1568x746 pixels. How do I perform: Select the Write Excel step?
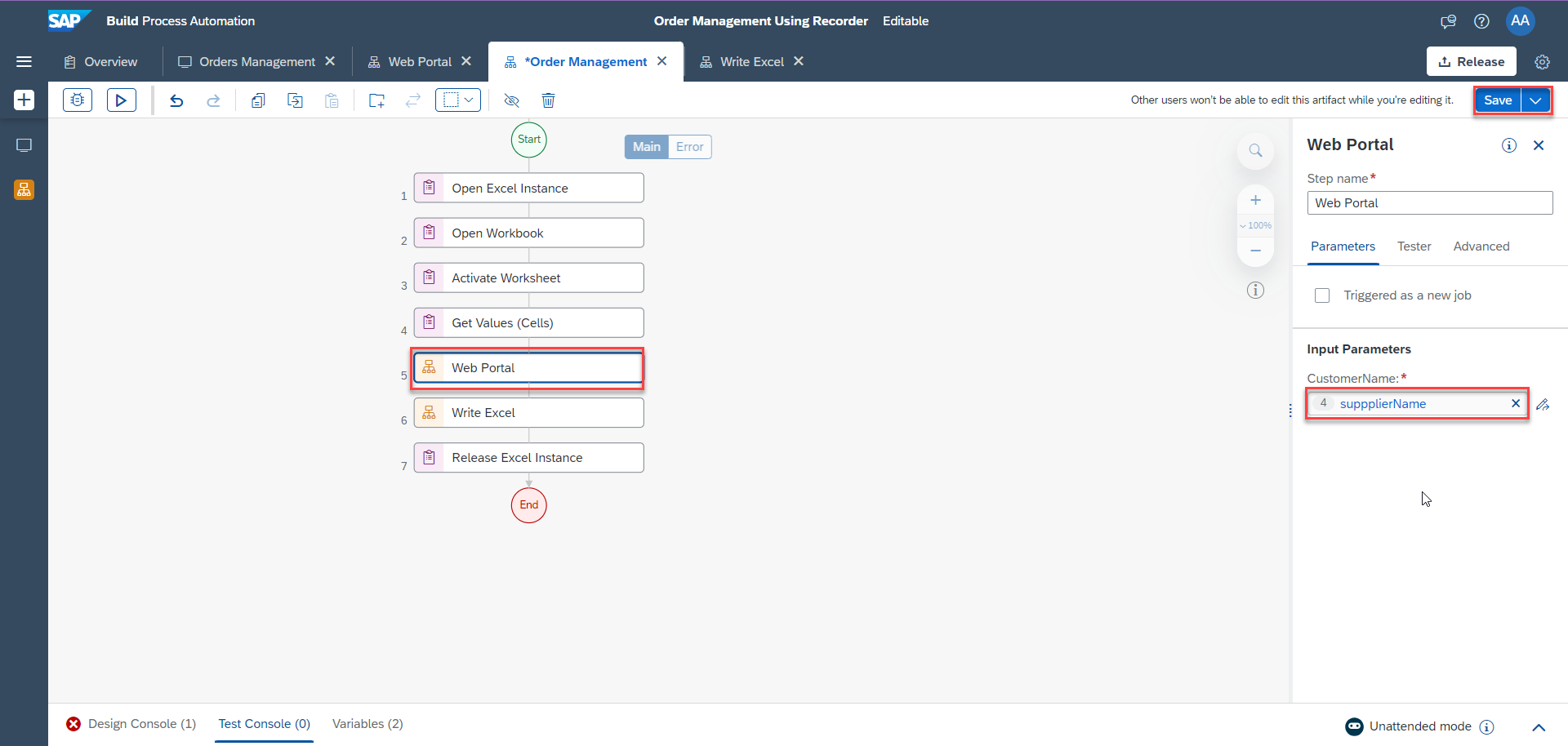528,413
